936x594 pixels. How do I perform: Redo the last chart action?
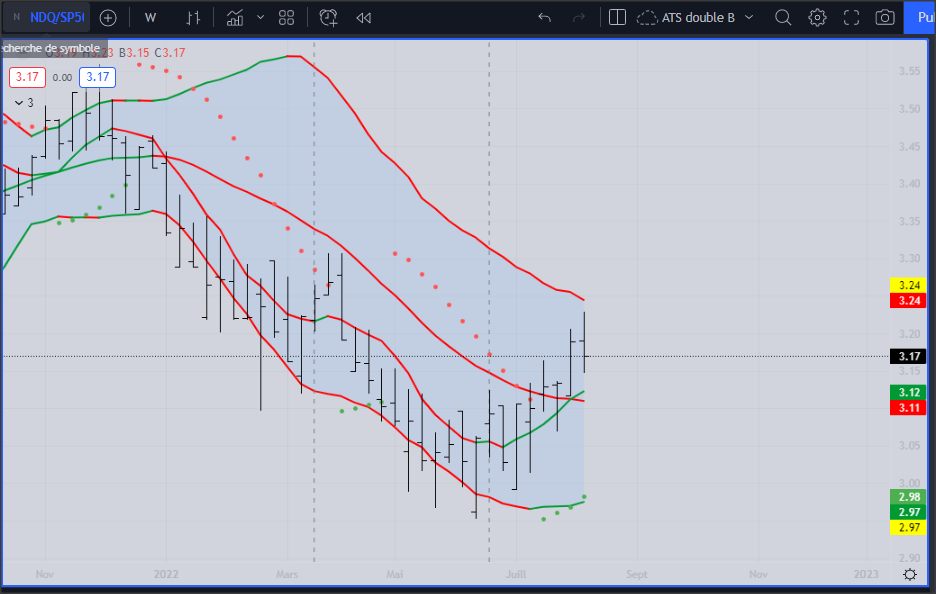[578, 18]
